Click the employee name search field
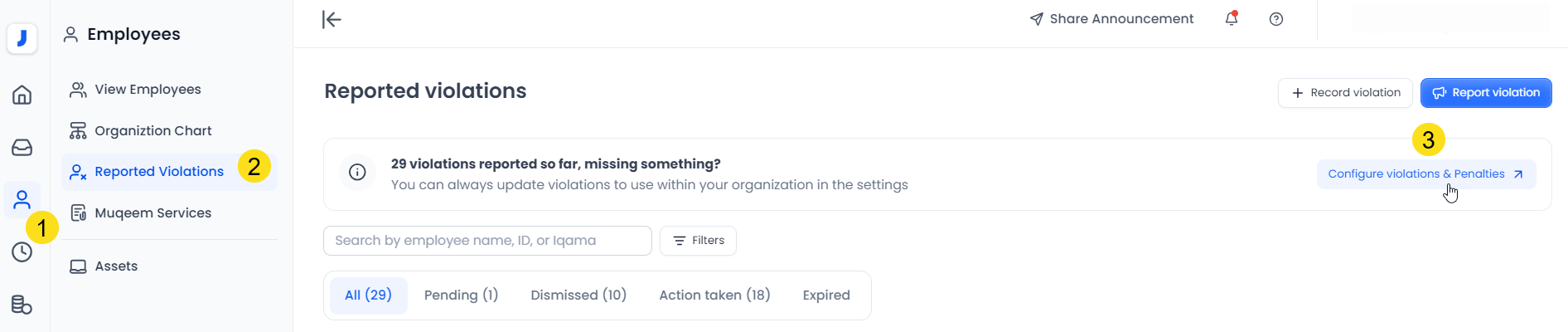The width and height of the screenshot is (1568, 332). 487,241
